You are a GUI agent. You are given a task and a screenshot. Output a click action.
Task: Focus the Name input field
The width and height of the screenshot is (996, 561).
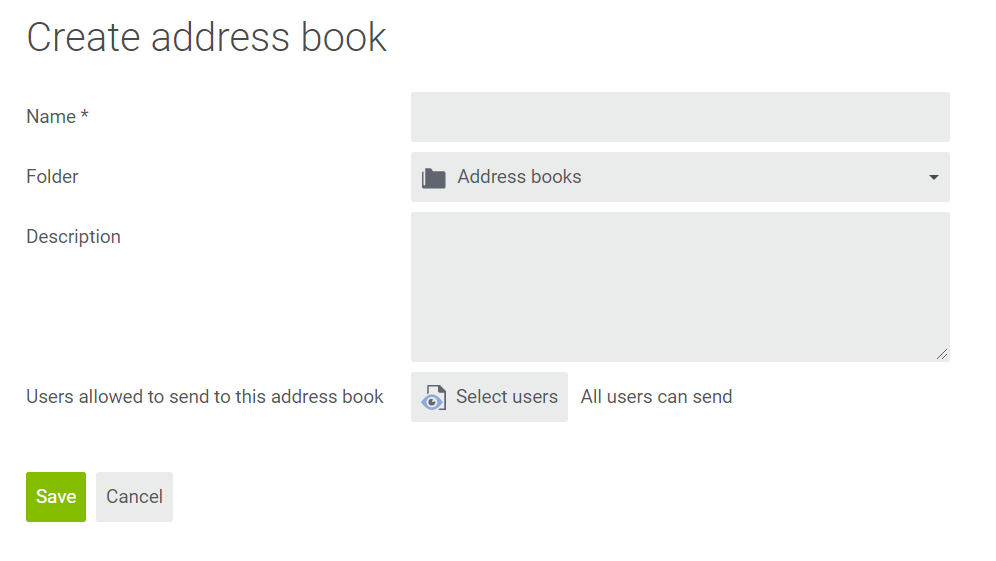pos(680,117)
